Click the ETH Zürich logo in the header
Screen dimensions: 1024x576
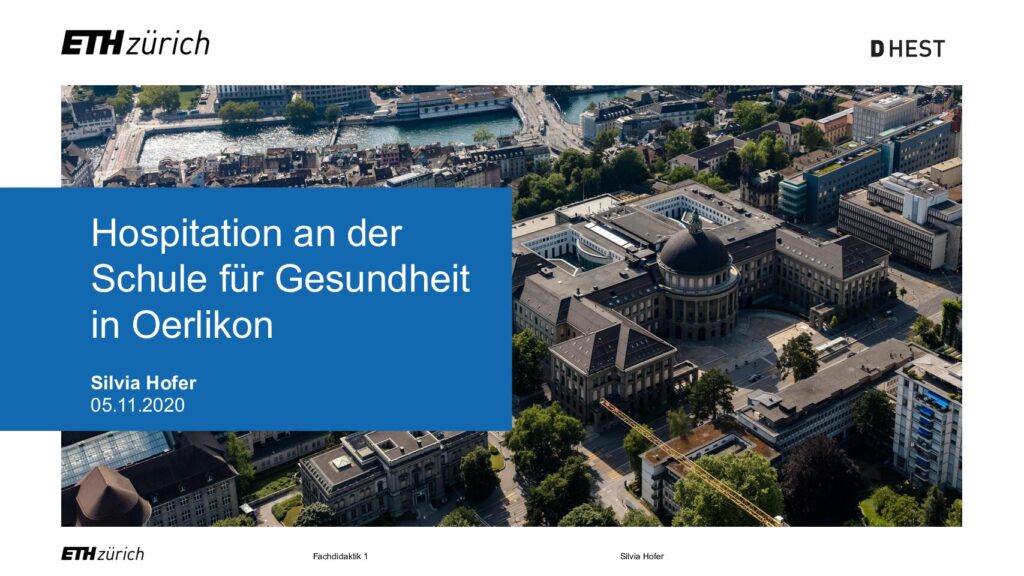point(136,43)
